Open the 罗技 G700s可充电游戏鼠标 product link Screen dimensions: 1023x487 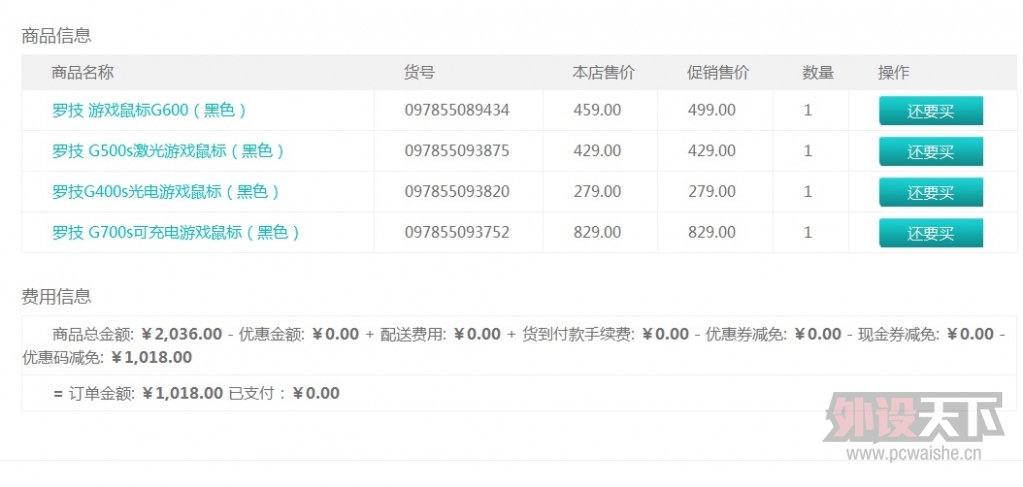coord(176,232)
